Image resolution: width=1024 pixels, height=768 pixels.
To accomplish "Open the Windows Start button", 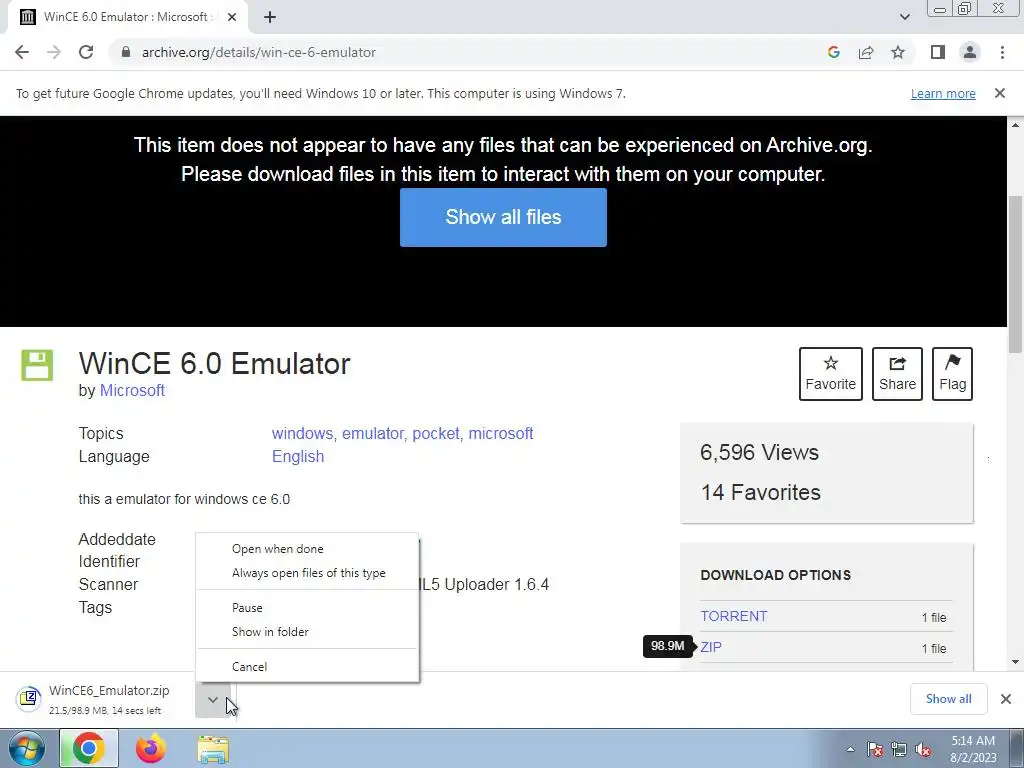I will click(26, 748).
